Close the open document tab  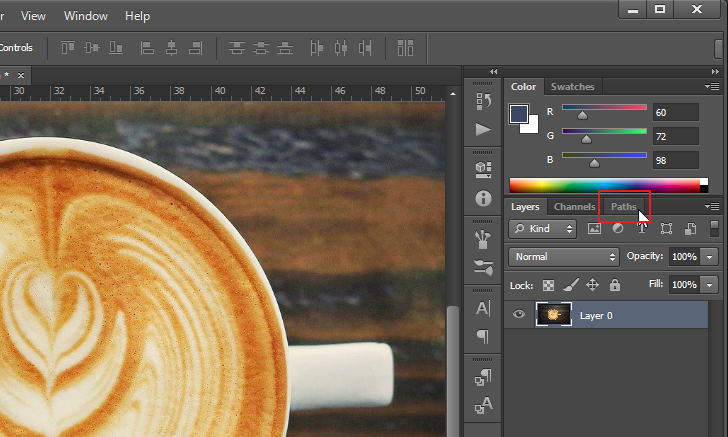click(21, 75)
